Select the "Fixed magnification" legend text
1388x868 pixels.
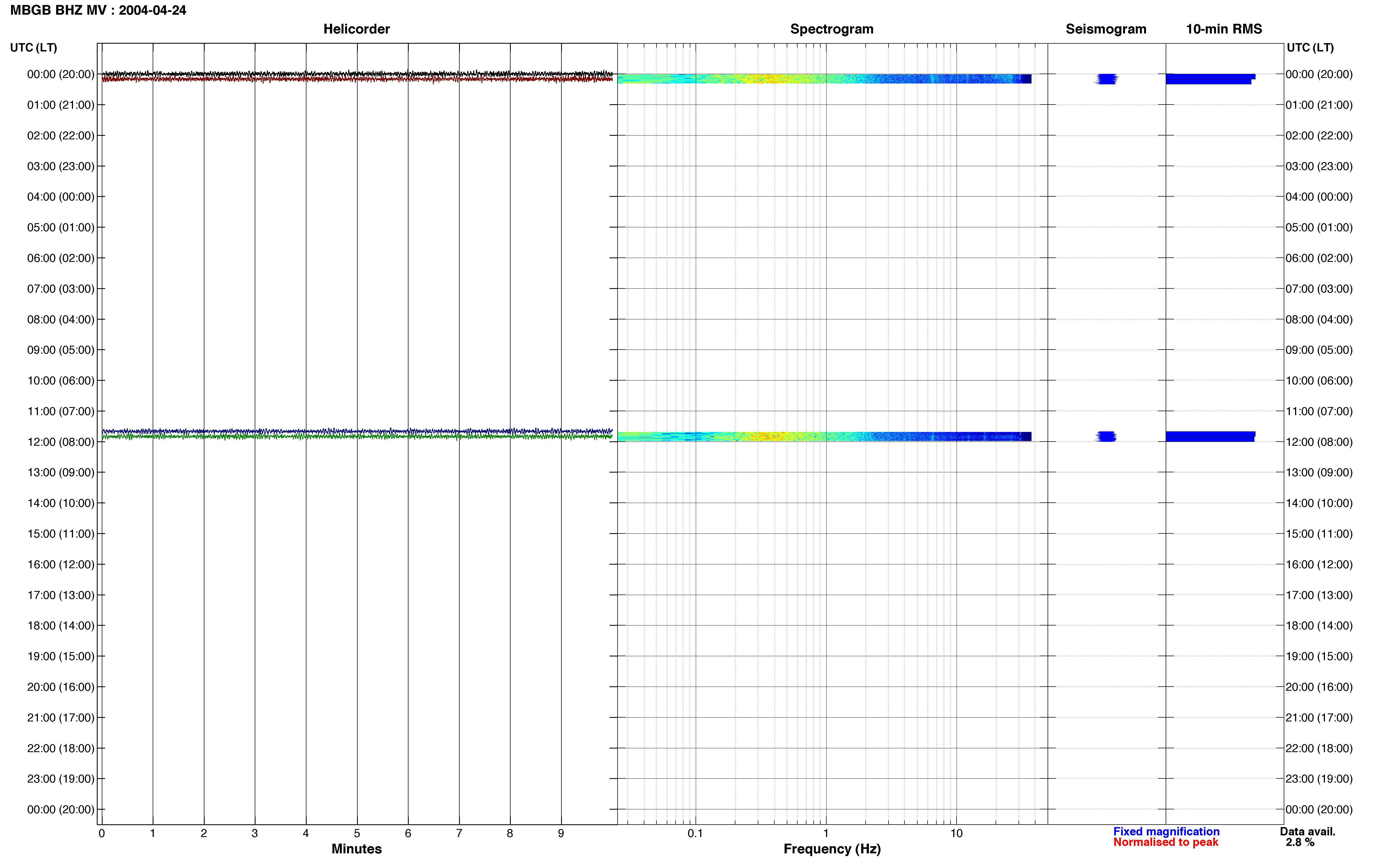pyautogui.click(x=1166, y=831)
